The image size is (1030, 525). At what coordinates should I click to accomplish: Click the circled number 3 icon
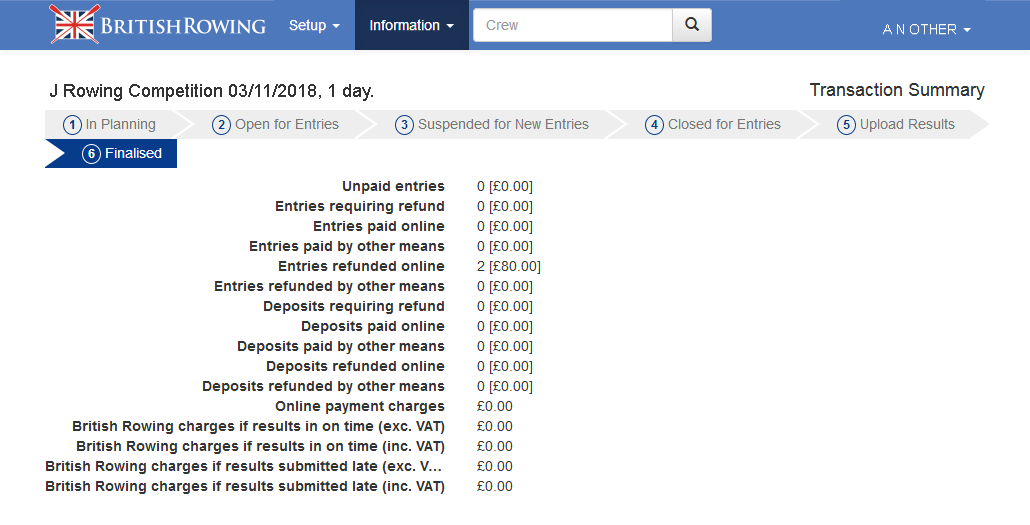click(404, 125)
